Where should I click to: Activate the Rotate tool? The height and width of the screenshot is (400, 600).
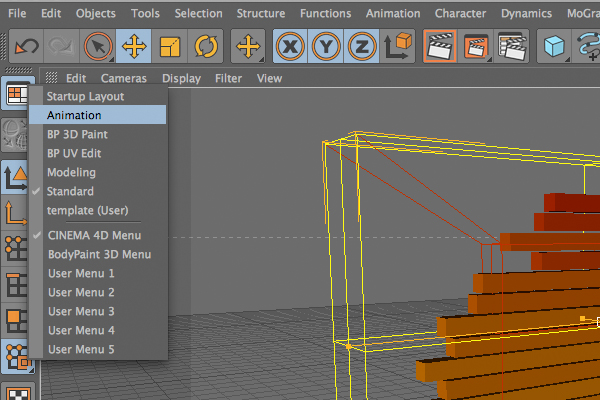(205, 46)
